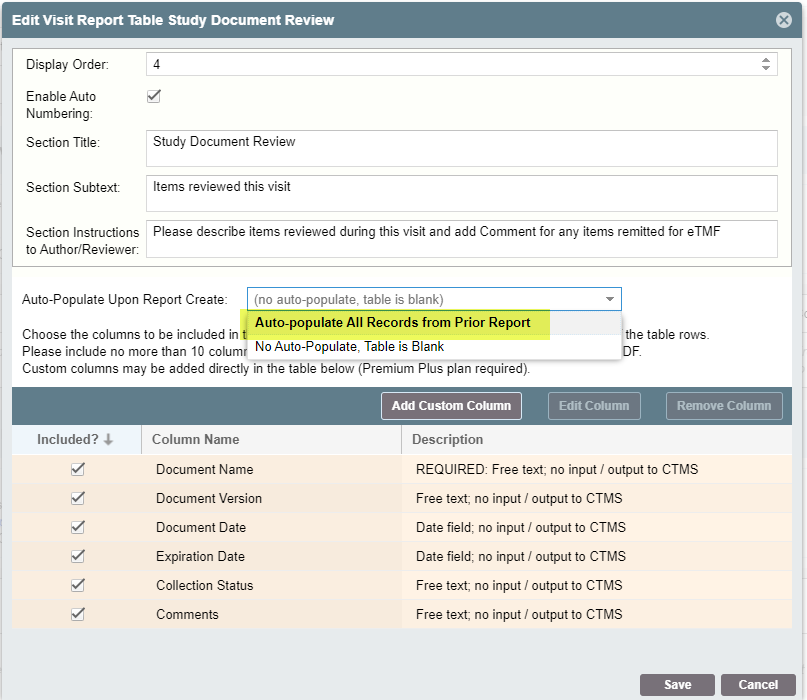
Task: Edit the Section Instructions text field
Action: pos(461,238)
